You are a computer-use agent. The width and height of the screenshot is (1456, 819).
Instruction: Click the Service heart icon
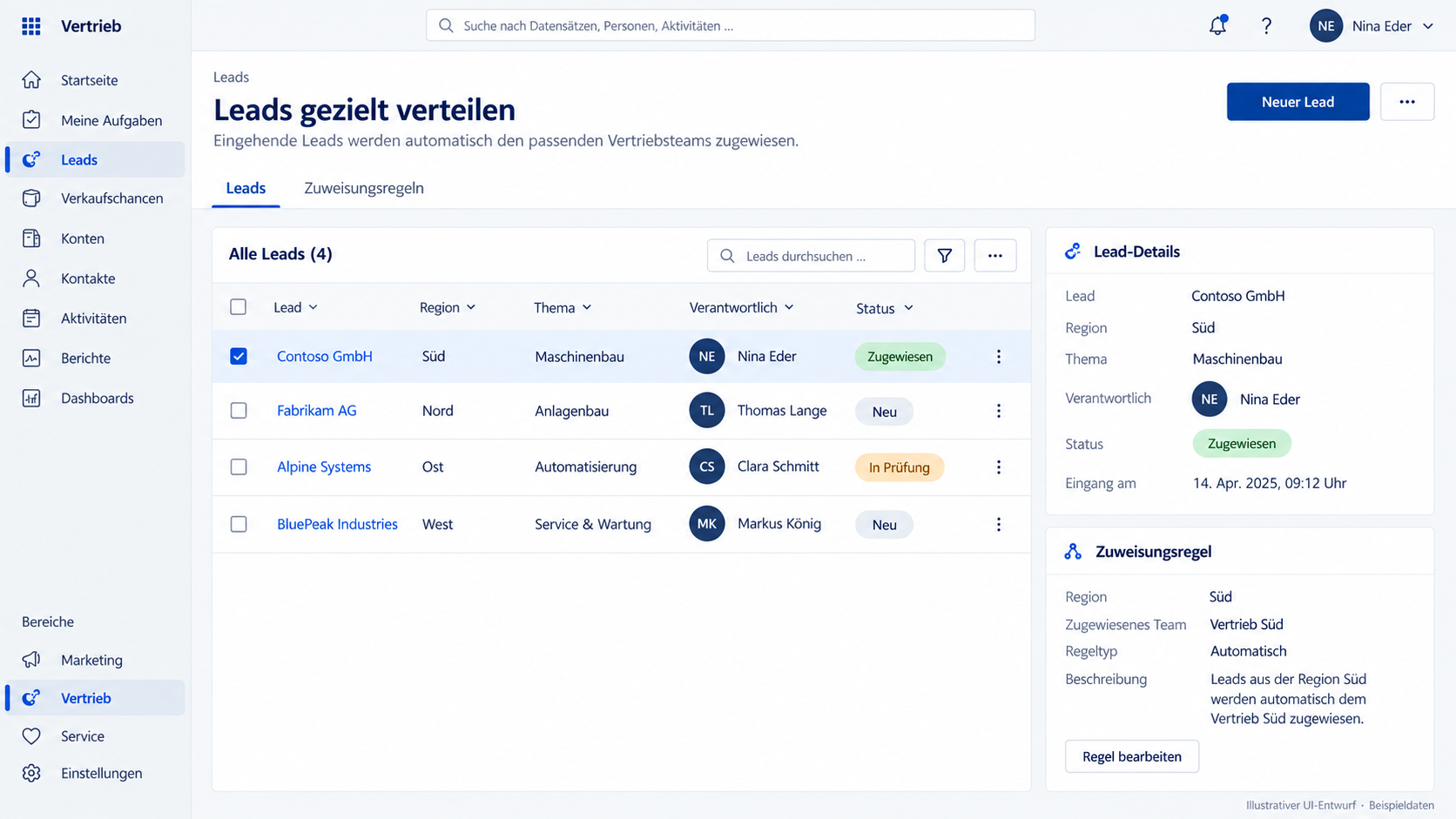point(31,736)
